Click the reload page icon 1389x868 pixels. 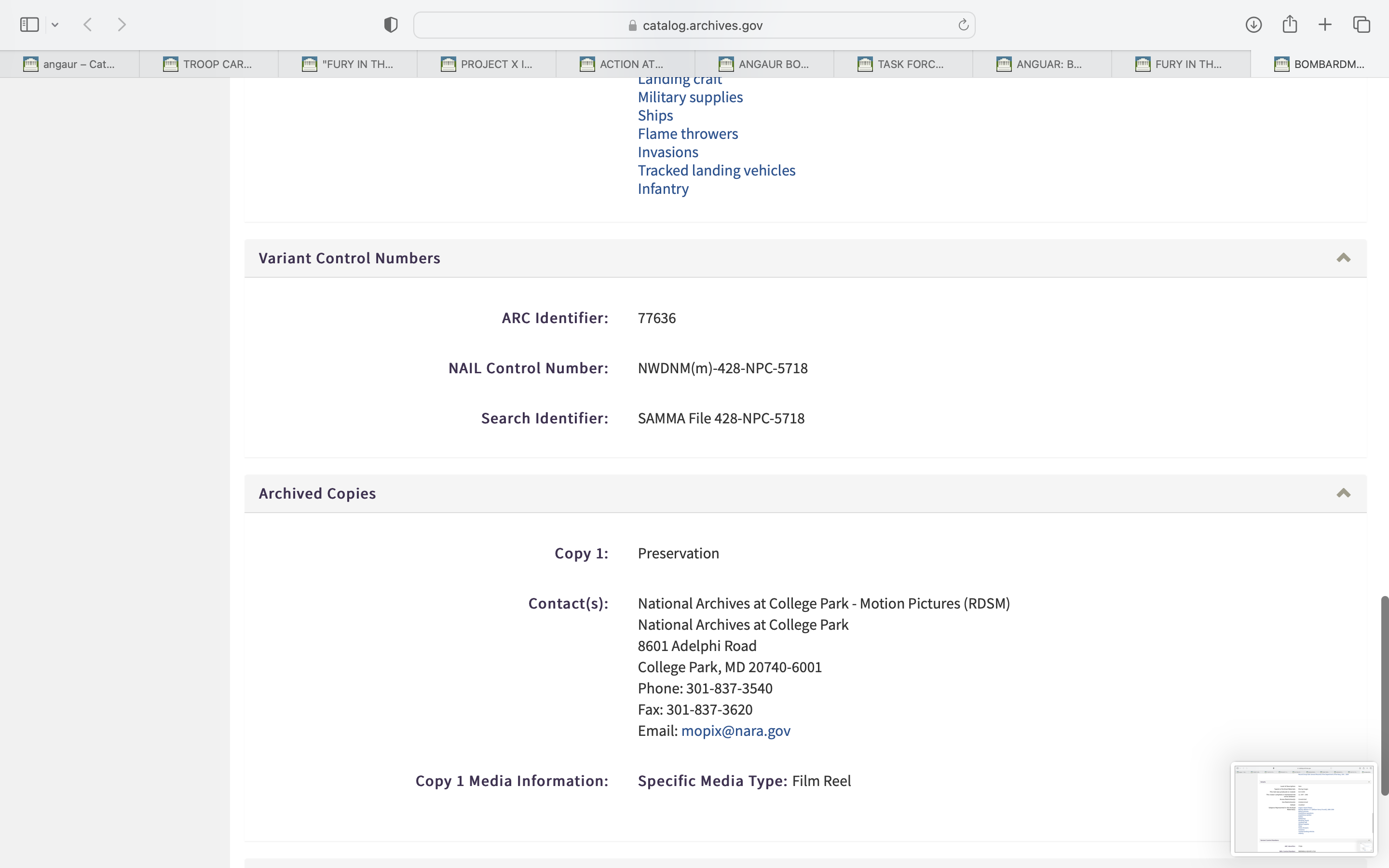(x=963, y=25)
